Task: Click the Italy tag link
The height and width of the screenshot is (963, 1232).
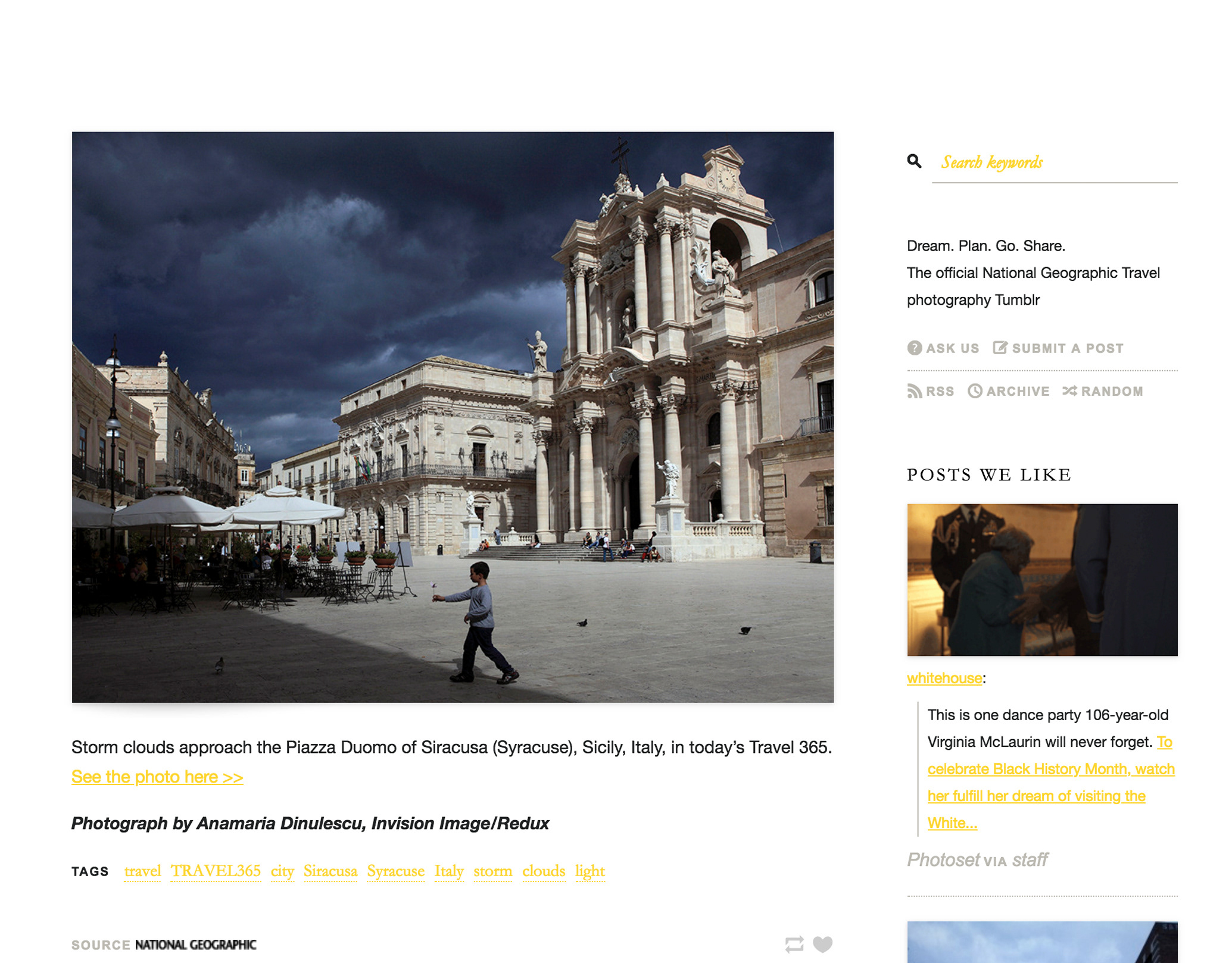Action: point(449,871)
